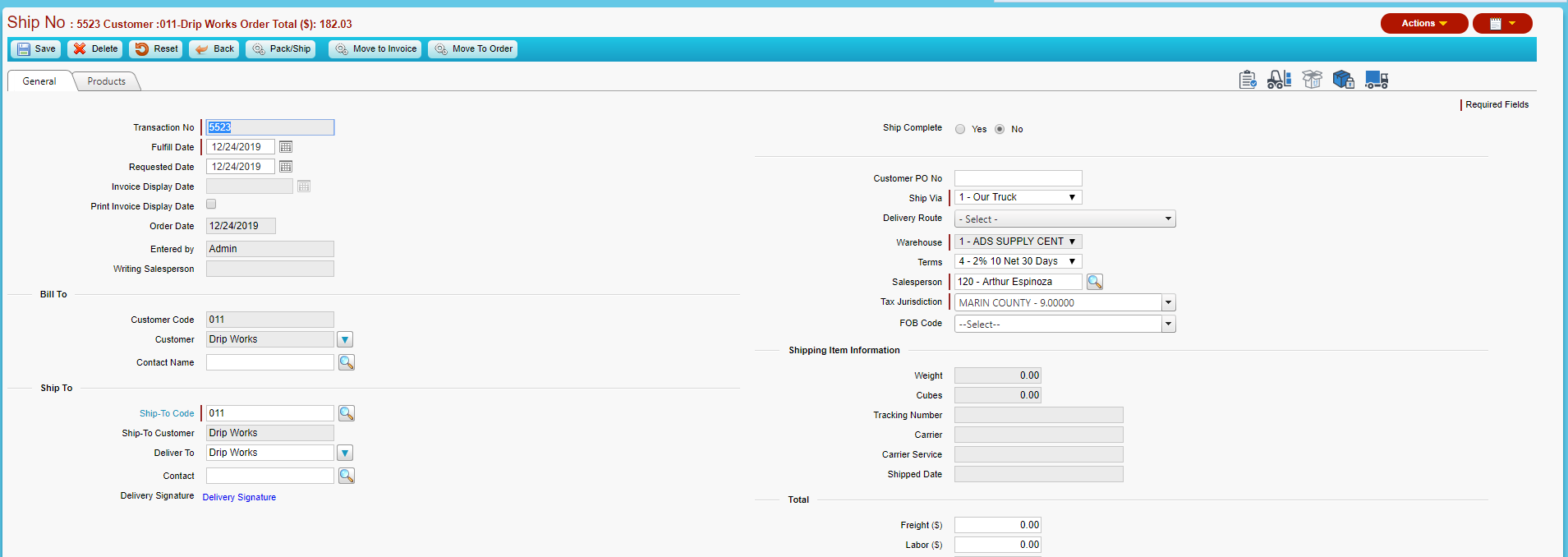Open the Warehouse dropdown

(x=1019, y=242)
